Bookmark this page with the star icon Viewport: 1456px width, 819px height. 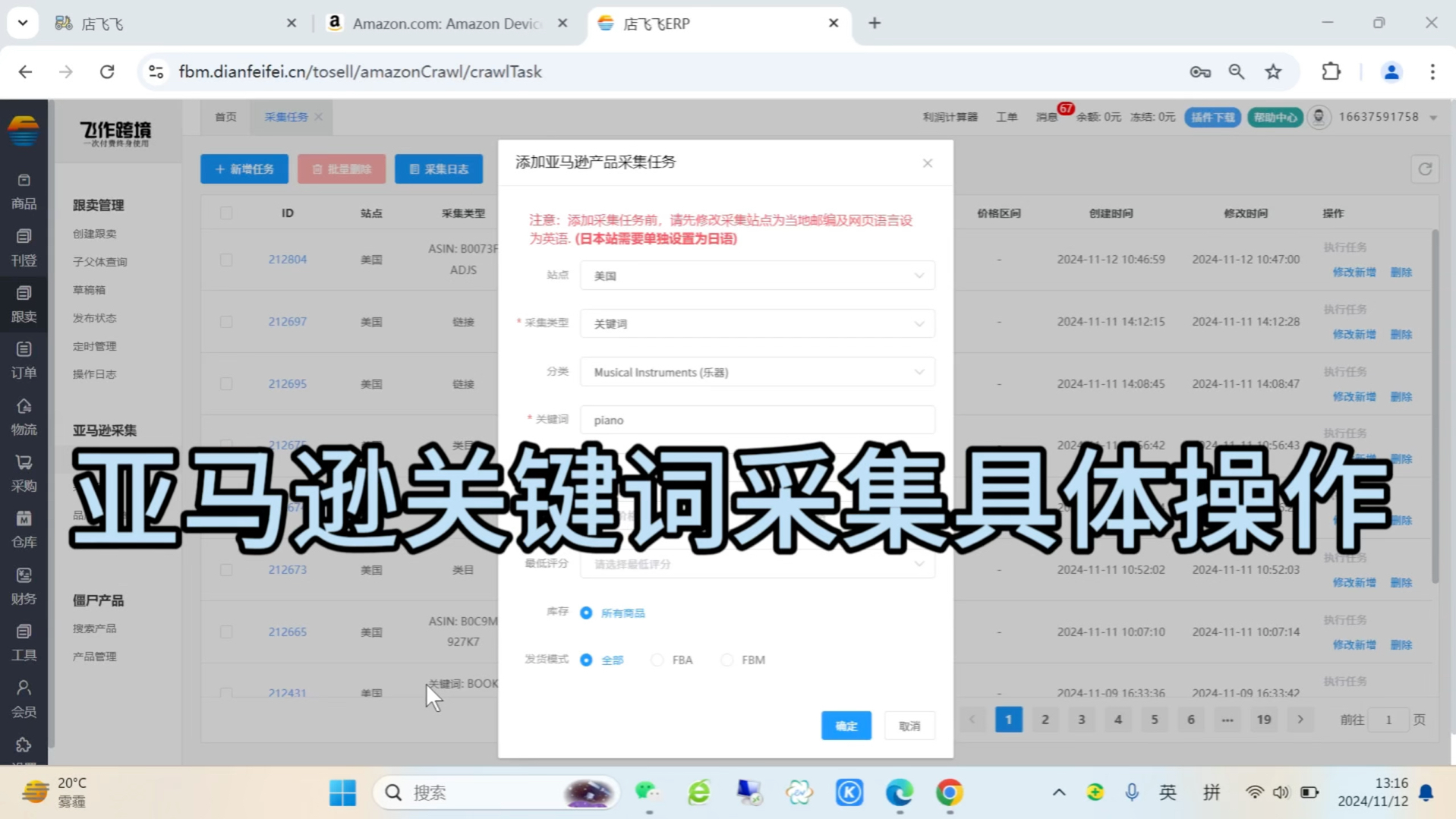(x=1273, y=71)
